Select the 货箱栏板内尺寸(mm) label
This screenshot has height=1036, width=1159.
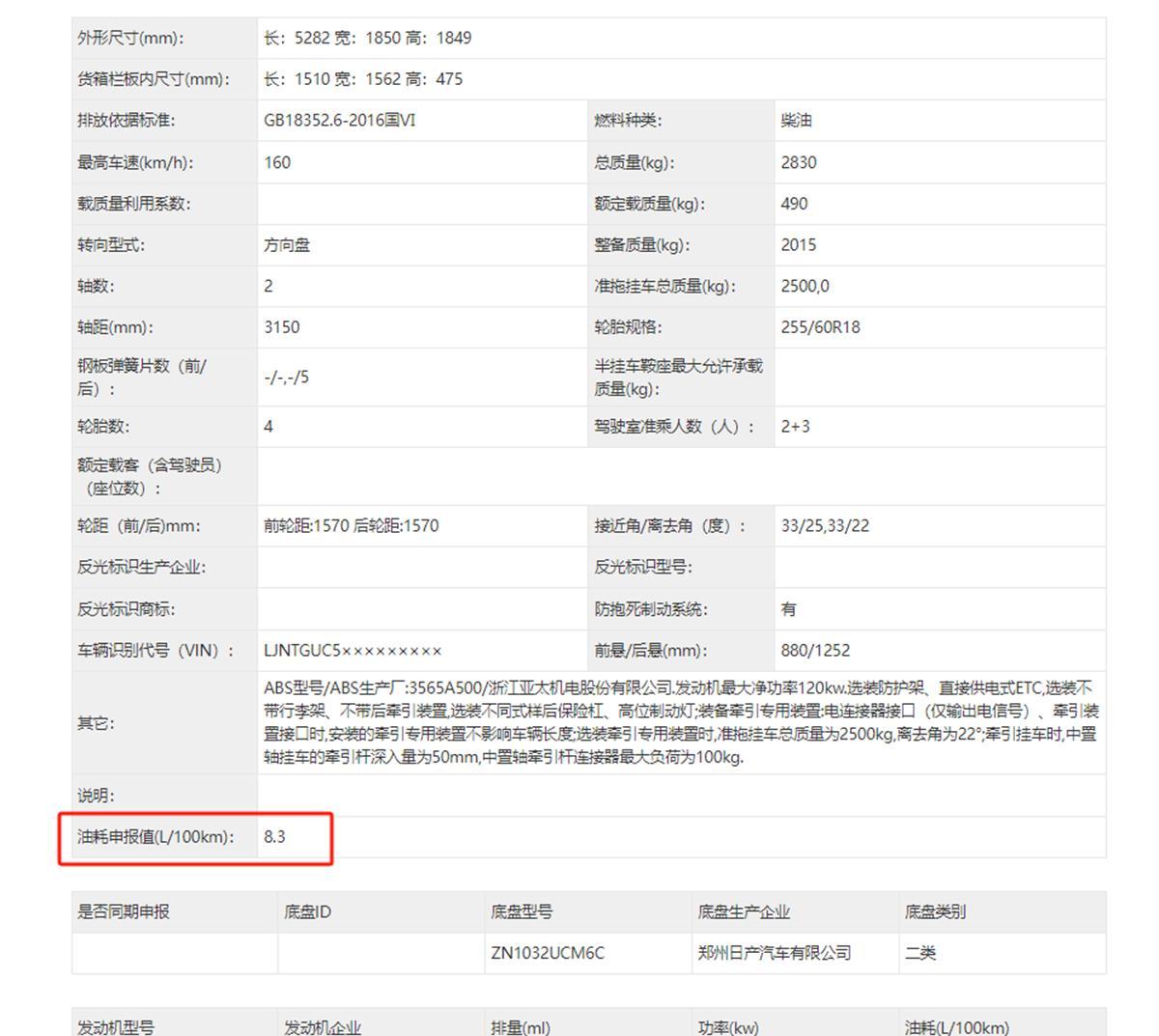(154, 79)
